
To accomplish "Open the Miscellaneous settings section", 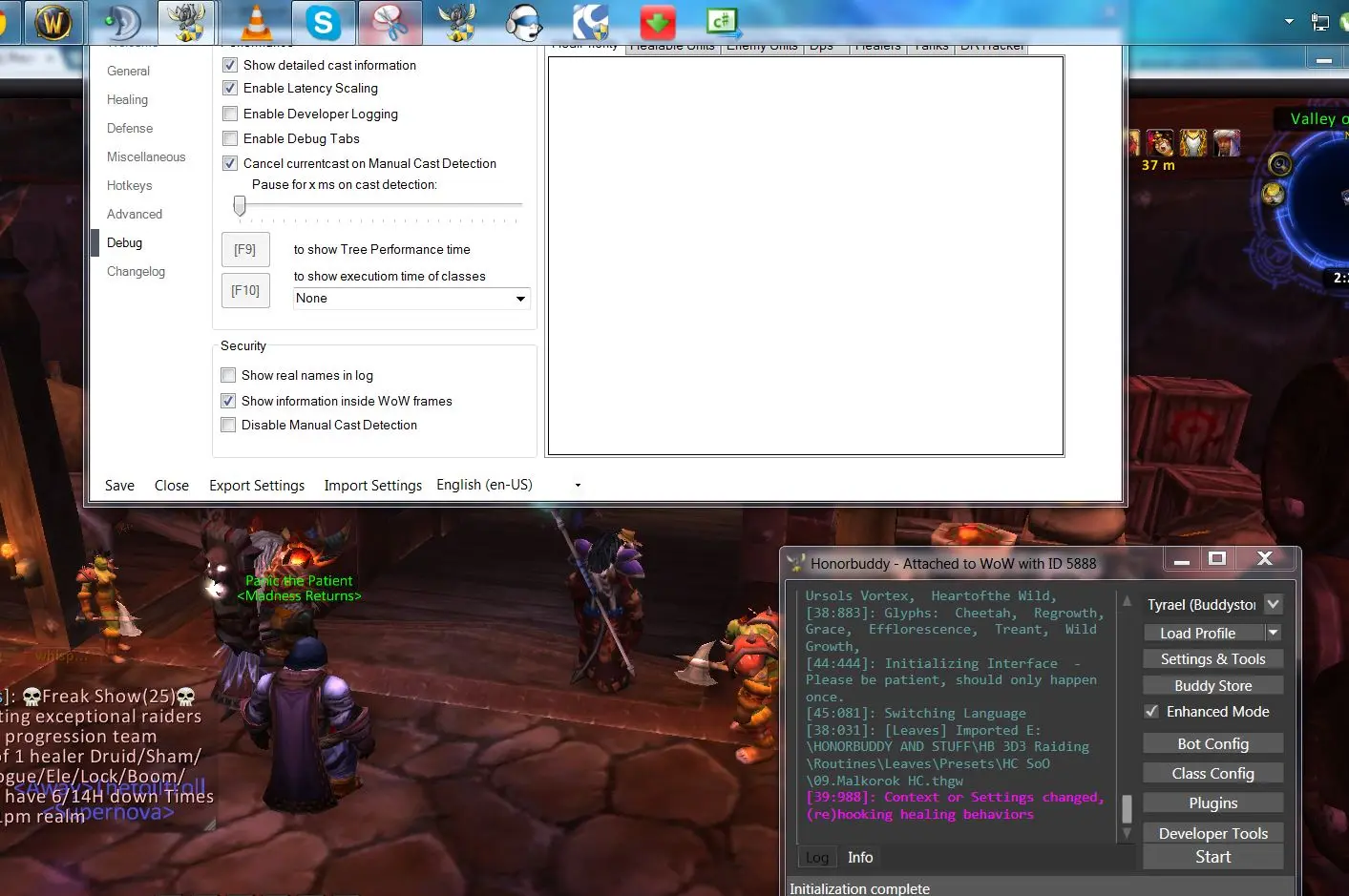I will (x=146, y=156).
